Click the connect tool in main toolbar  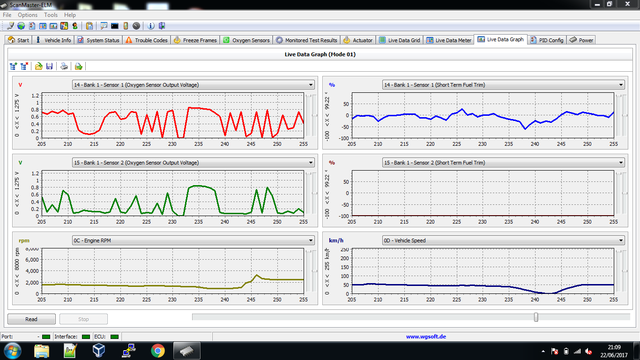pos(10,26)
